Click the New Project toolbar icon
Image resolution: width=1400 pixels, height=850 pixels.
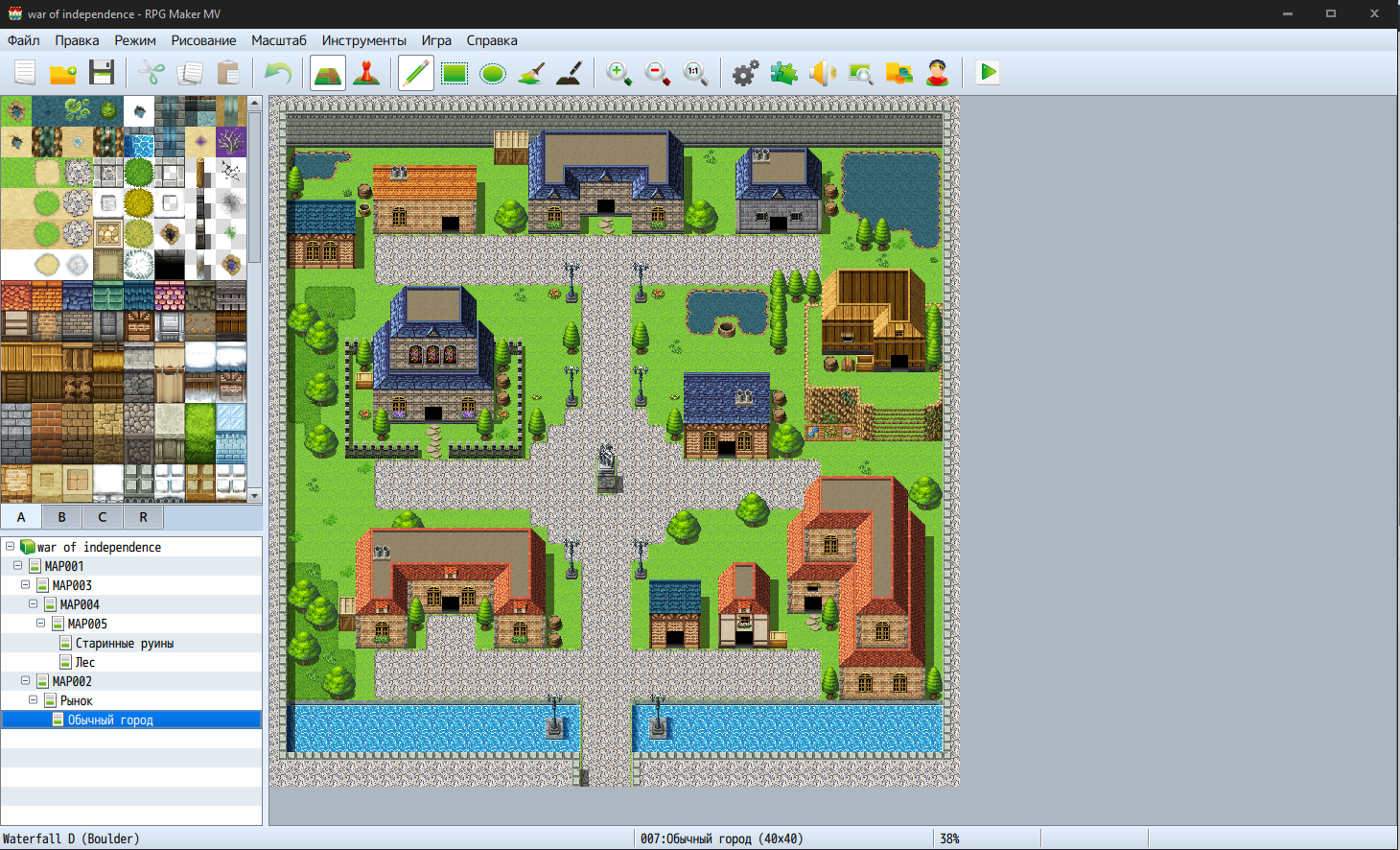click(25, 73)
